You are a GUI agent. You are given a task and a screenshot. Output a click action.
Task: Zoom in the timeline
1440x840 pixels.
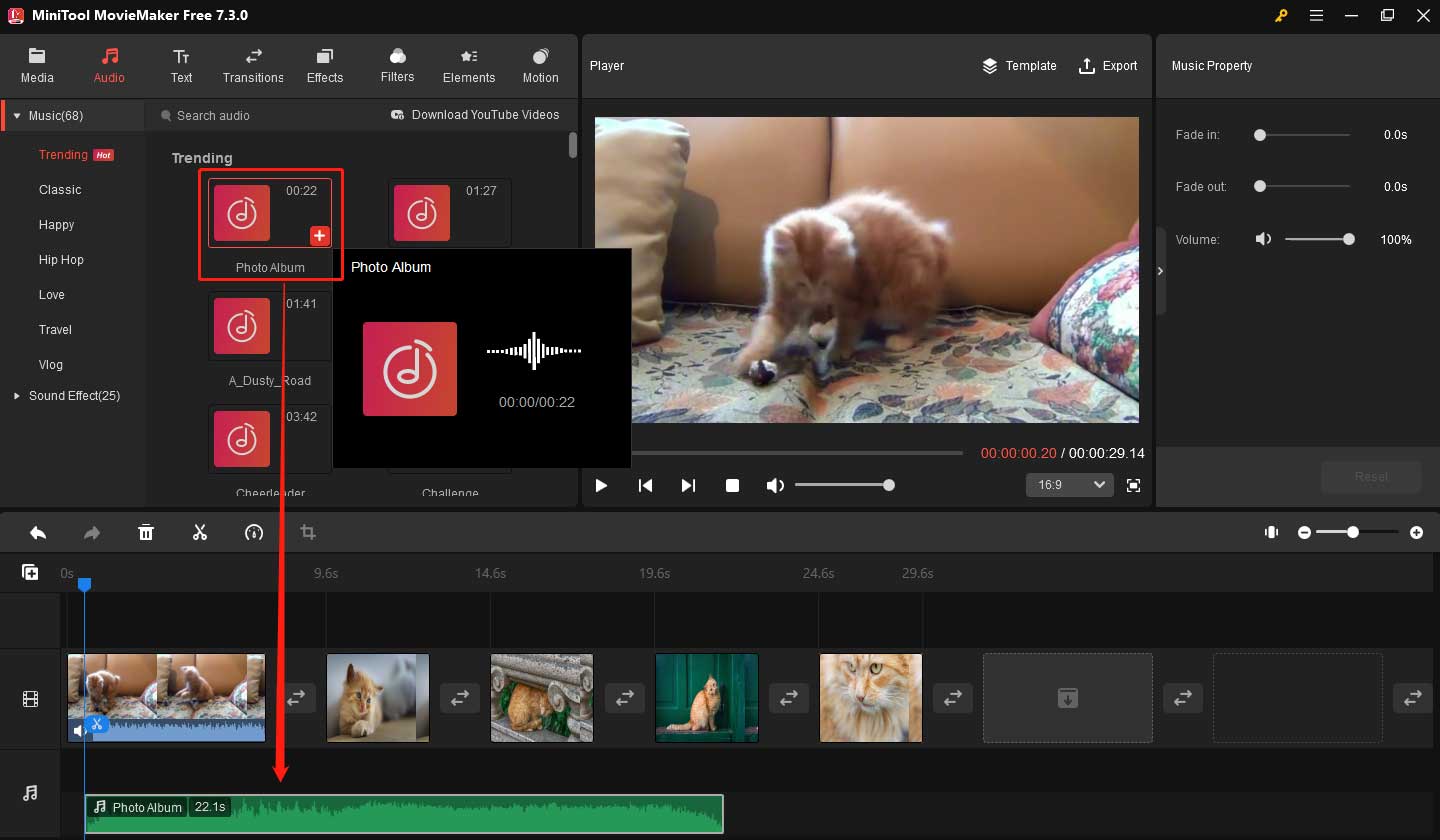(x=1416, y=533)
